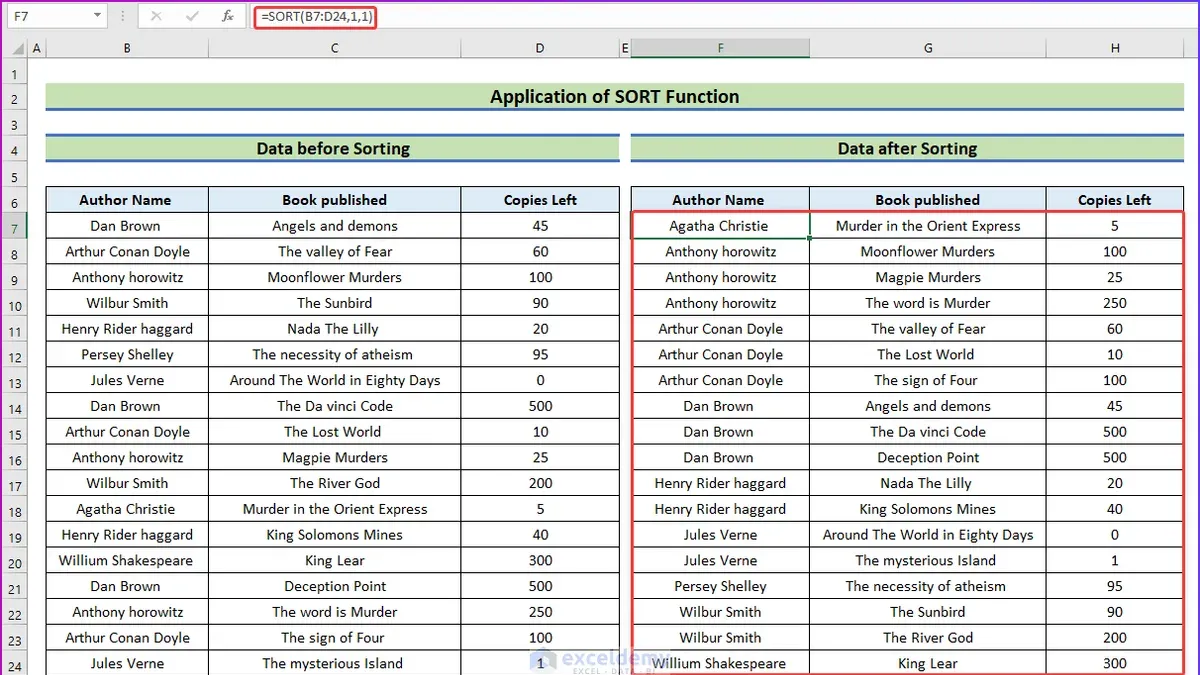The image size is (1200, 675).
Task: Click cell 'Murder in the Orient Express' in column G
Action: (928, 226)
